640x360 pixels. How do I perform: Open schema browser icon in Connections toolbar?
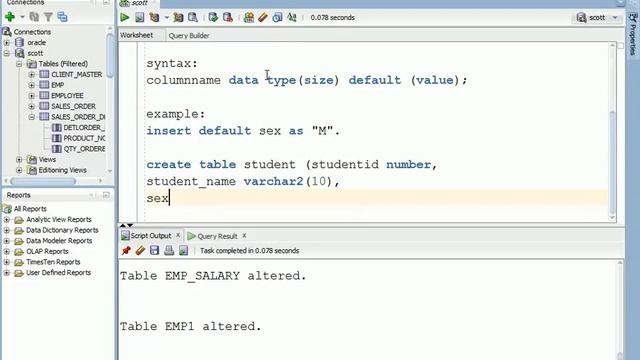point(62,17)
